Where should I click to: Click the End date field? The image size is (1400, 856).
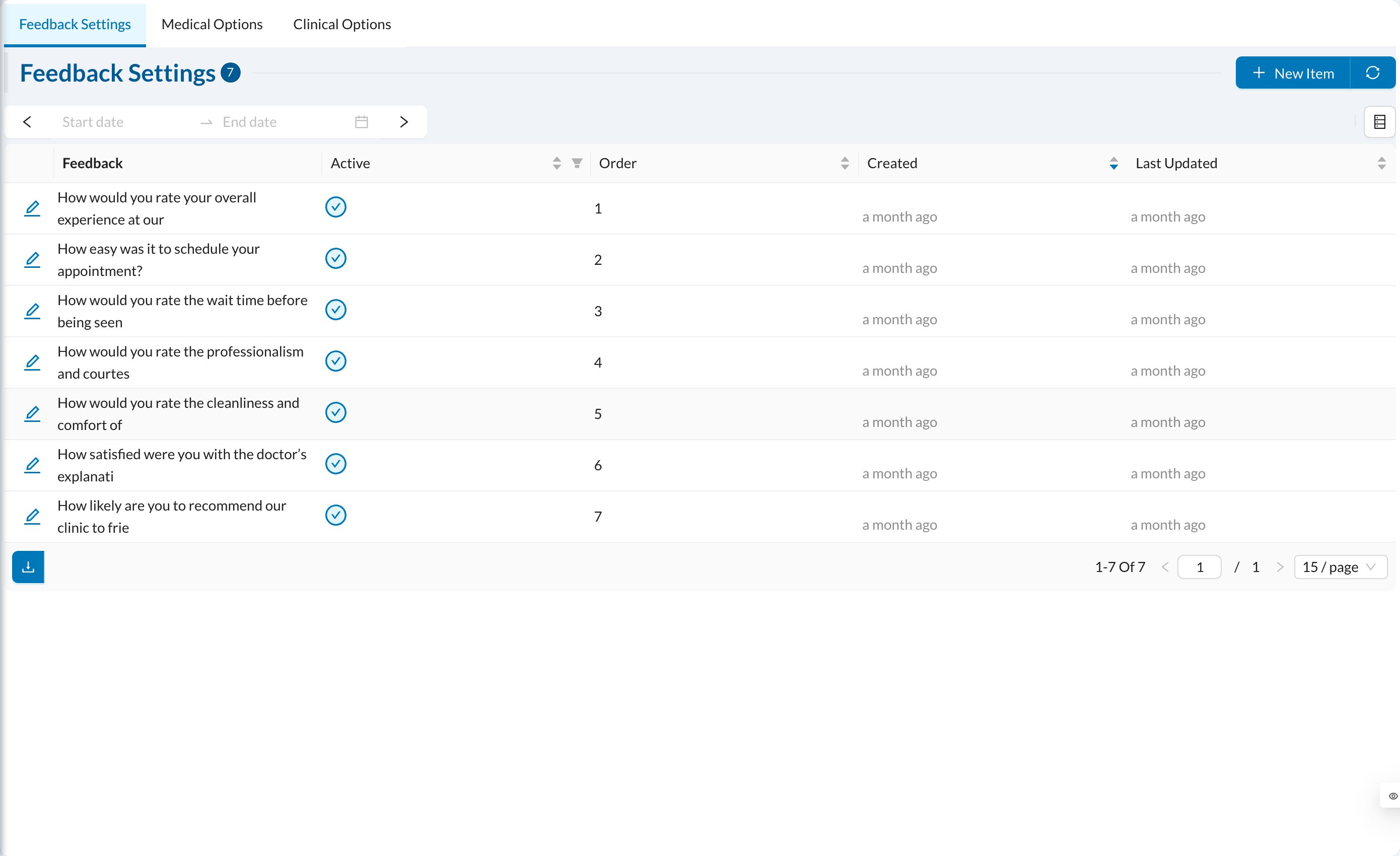[284, 121]
